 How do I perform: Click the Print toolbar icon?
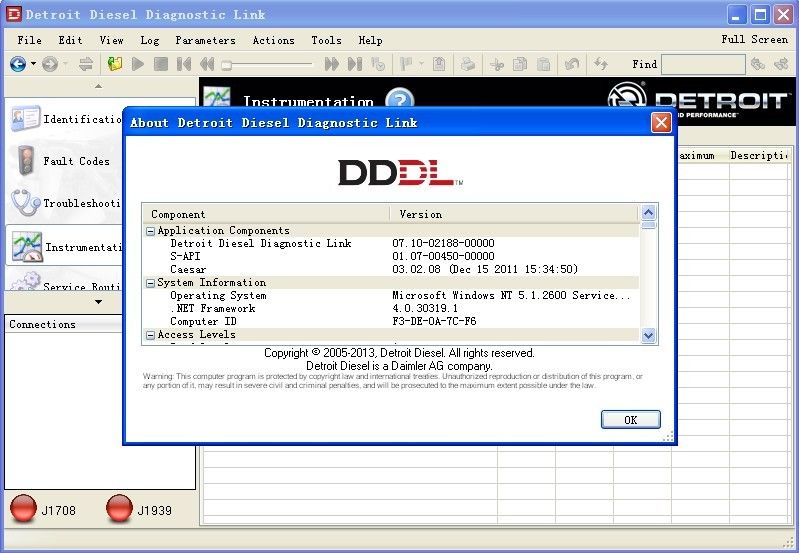[468, 64]
